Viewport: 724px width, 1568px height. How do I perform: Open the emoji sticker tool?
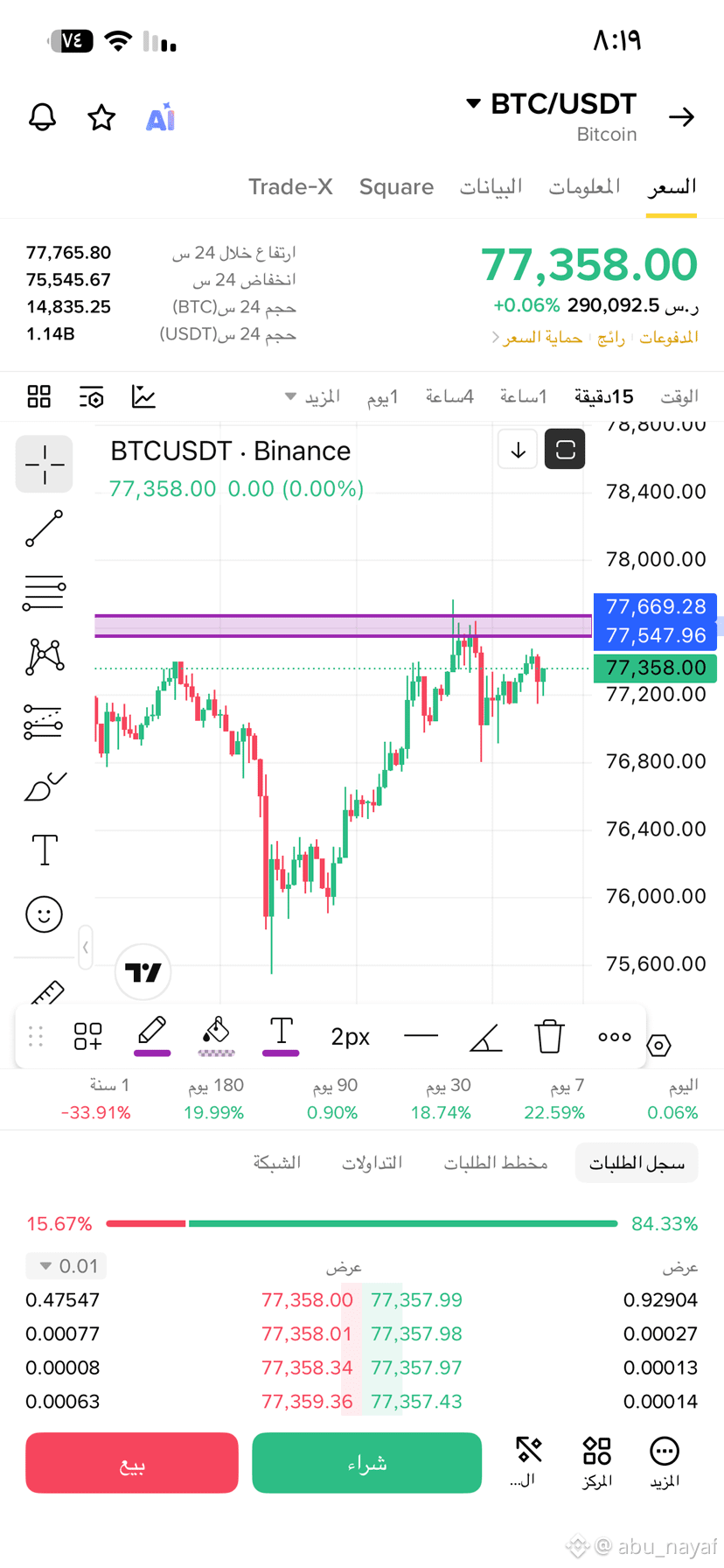(45, 915)
